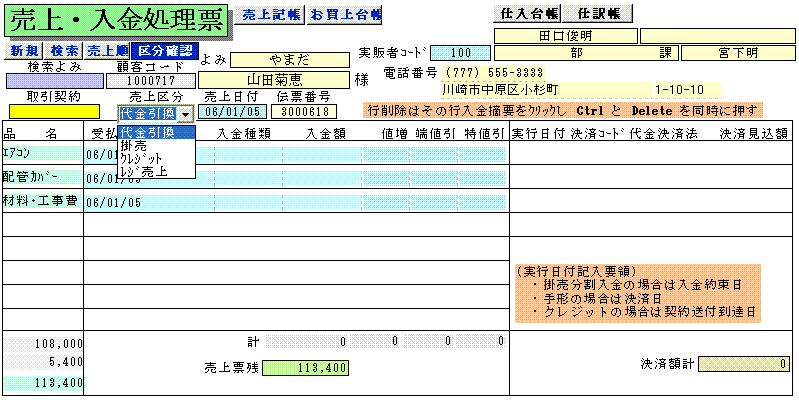Open the 仕入台帳 button
The image size is (799, 400).
[527, 14]
